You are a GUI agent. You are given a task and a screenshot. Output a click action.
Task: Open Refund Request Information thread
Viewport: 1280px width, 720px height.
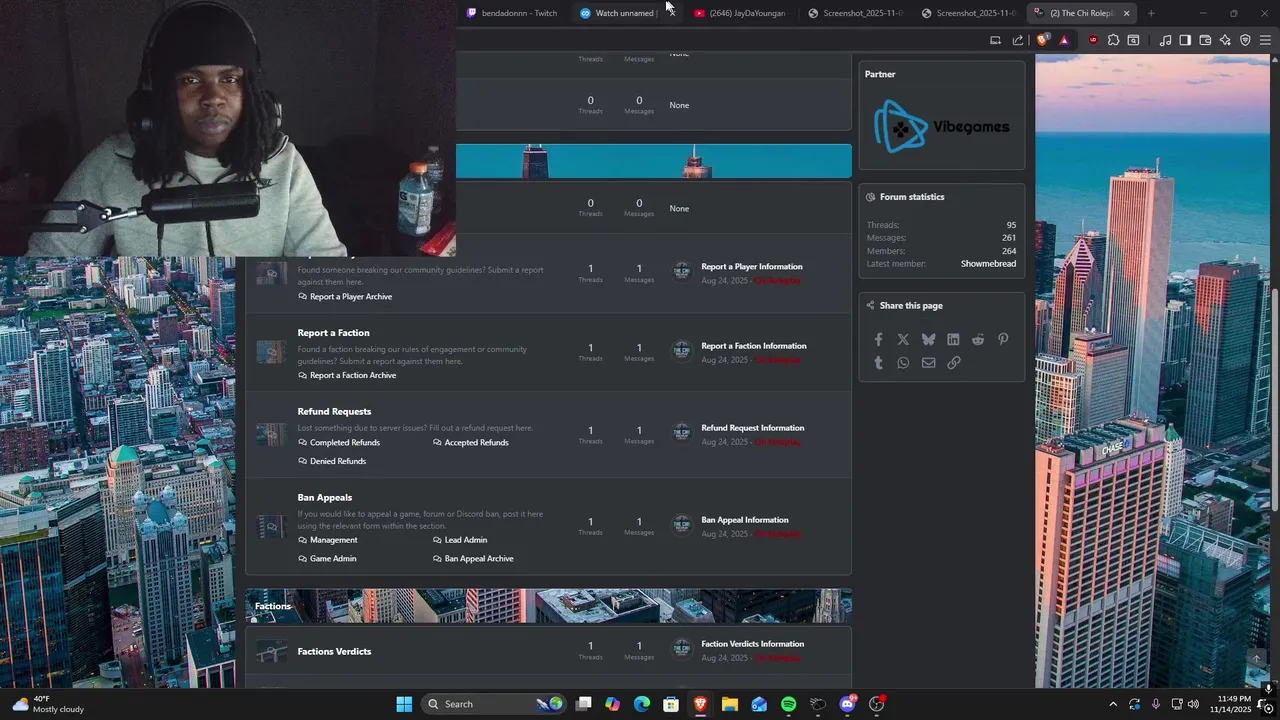(753, 428)
